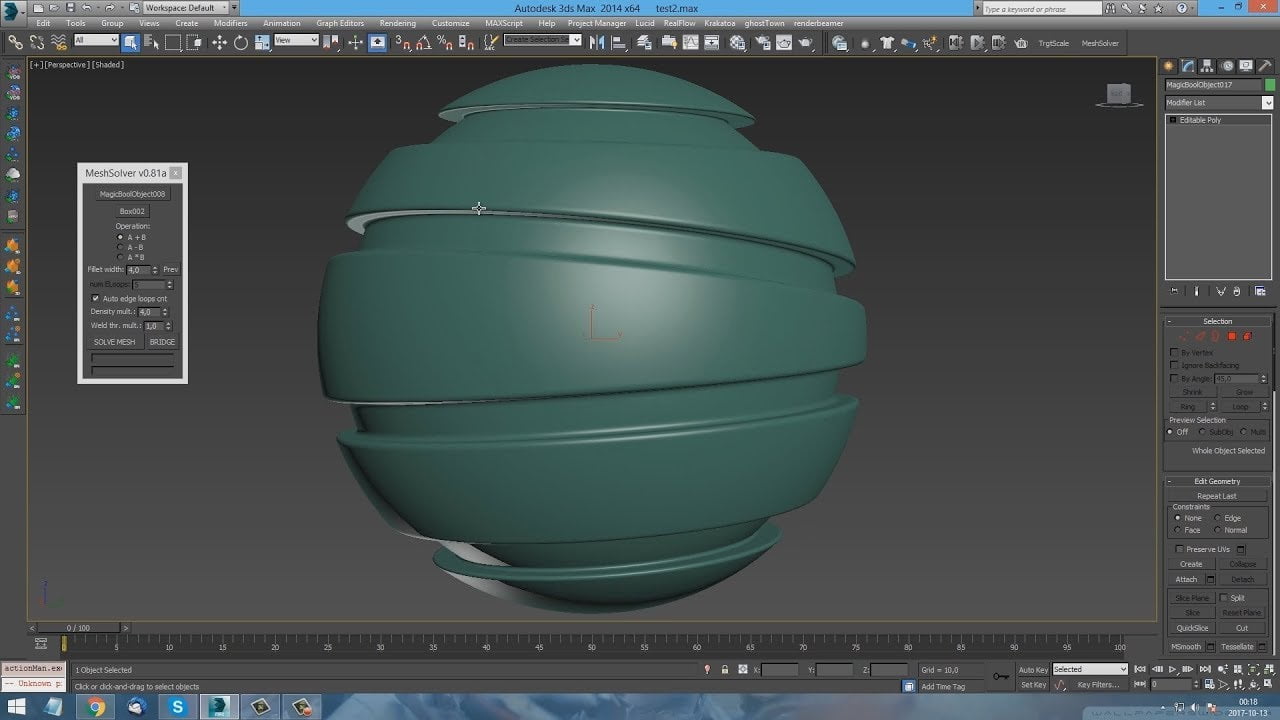Screen dimensions: 1280x720
Task: Click the Unlink Selection icon
Action: (37, 42)
